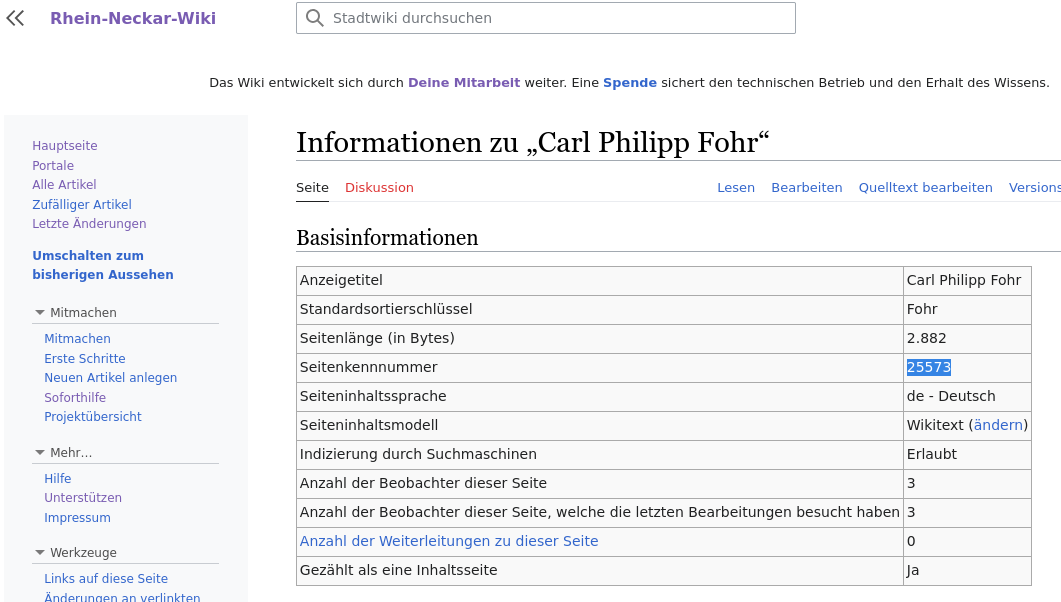1061x602 pixels.
Task: Collapse the sidebar with double-chevron icon
Action: 15,18
